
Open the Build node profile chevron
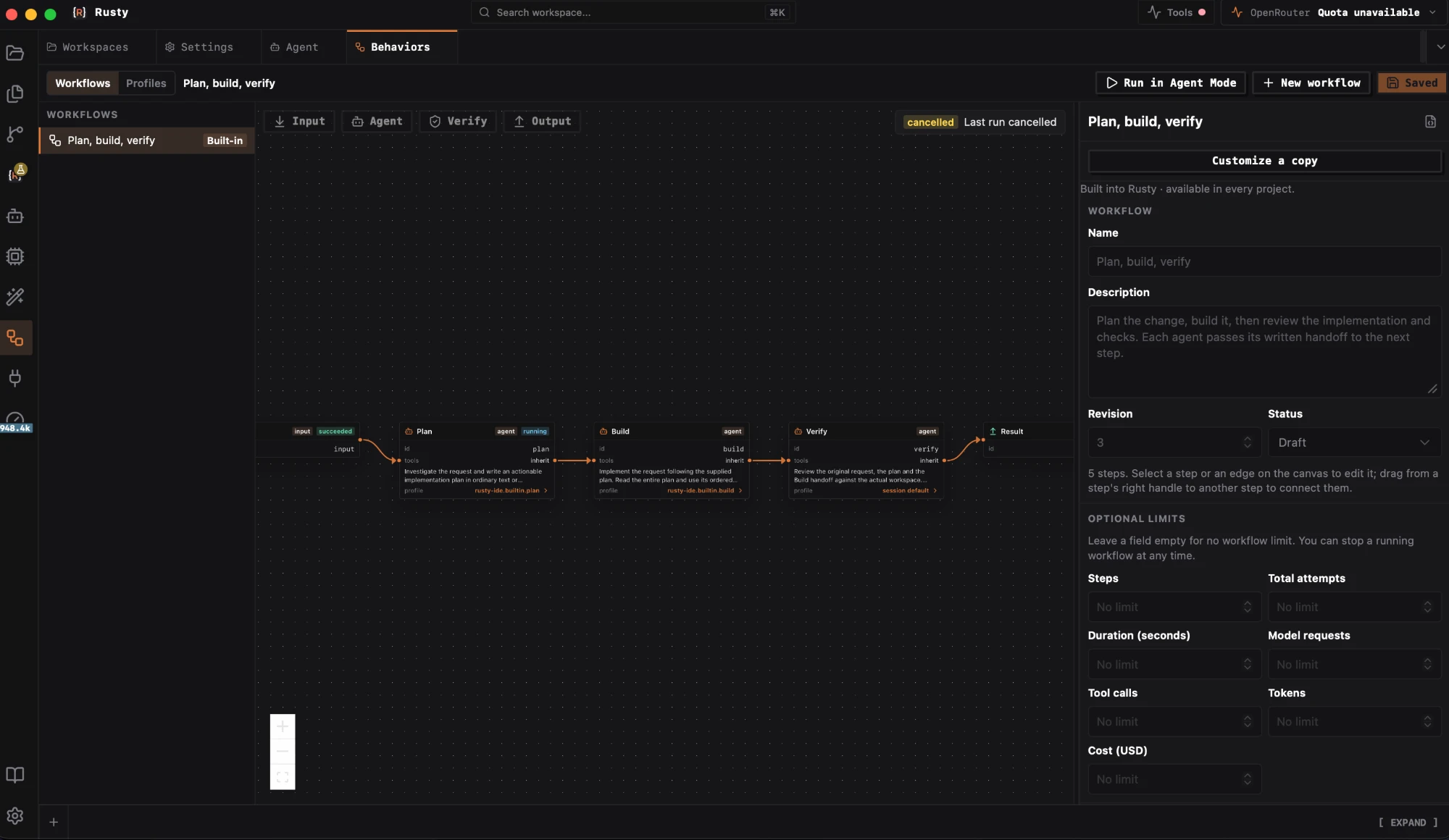coord(740,491)
